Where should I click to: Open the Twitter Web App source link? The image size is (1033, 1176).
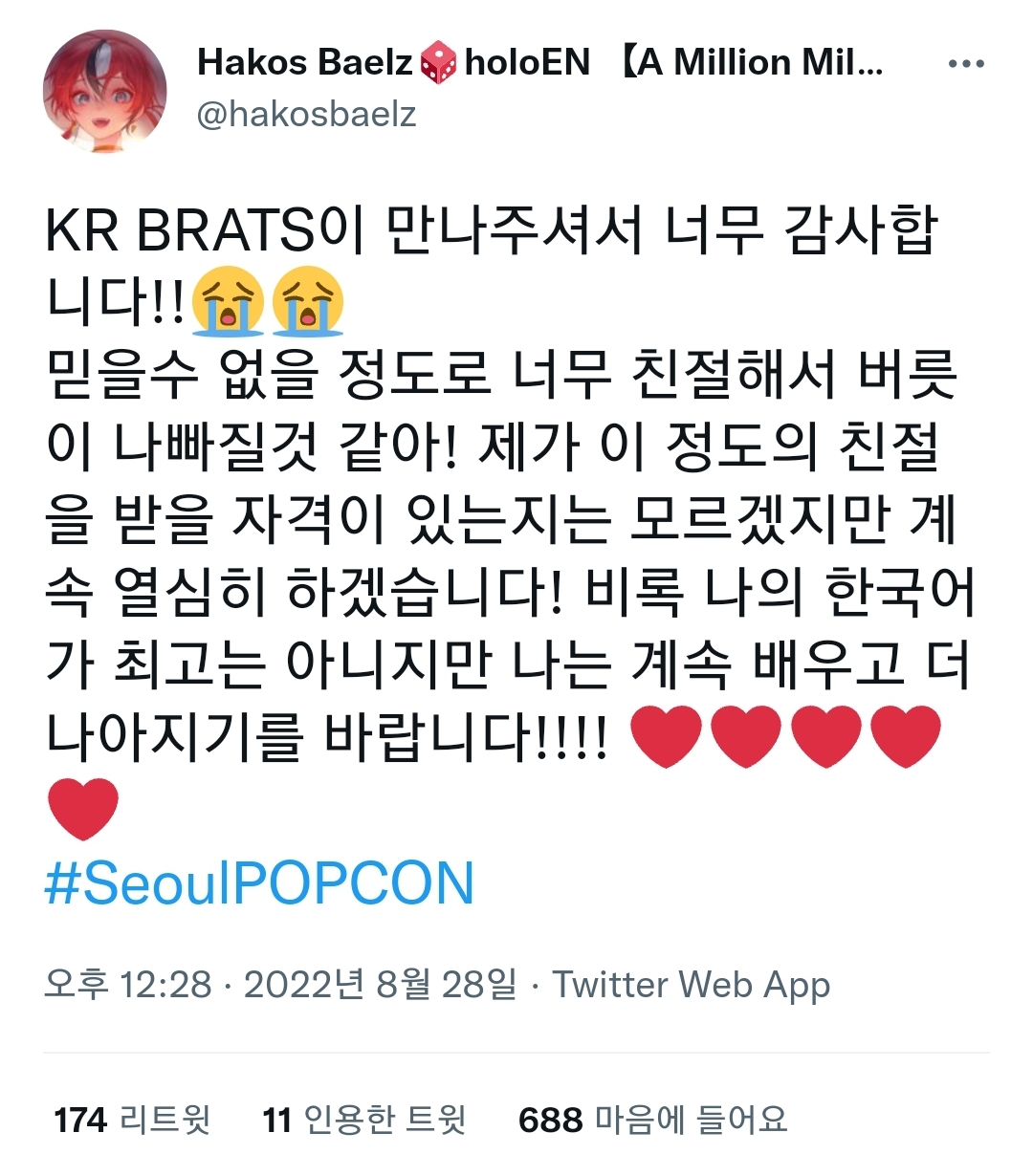[x=692, y=985]
